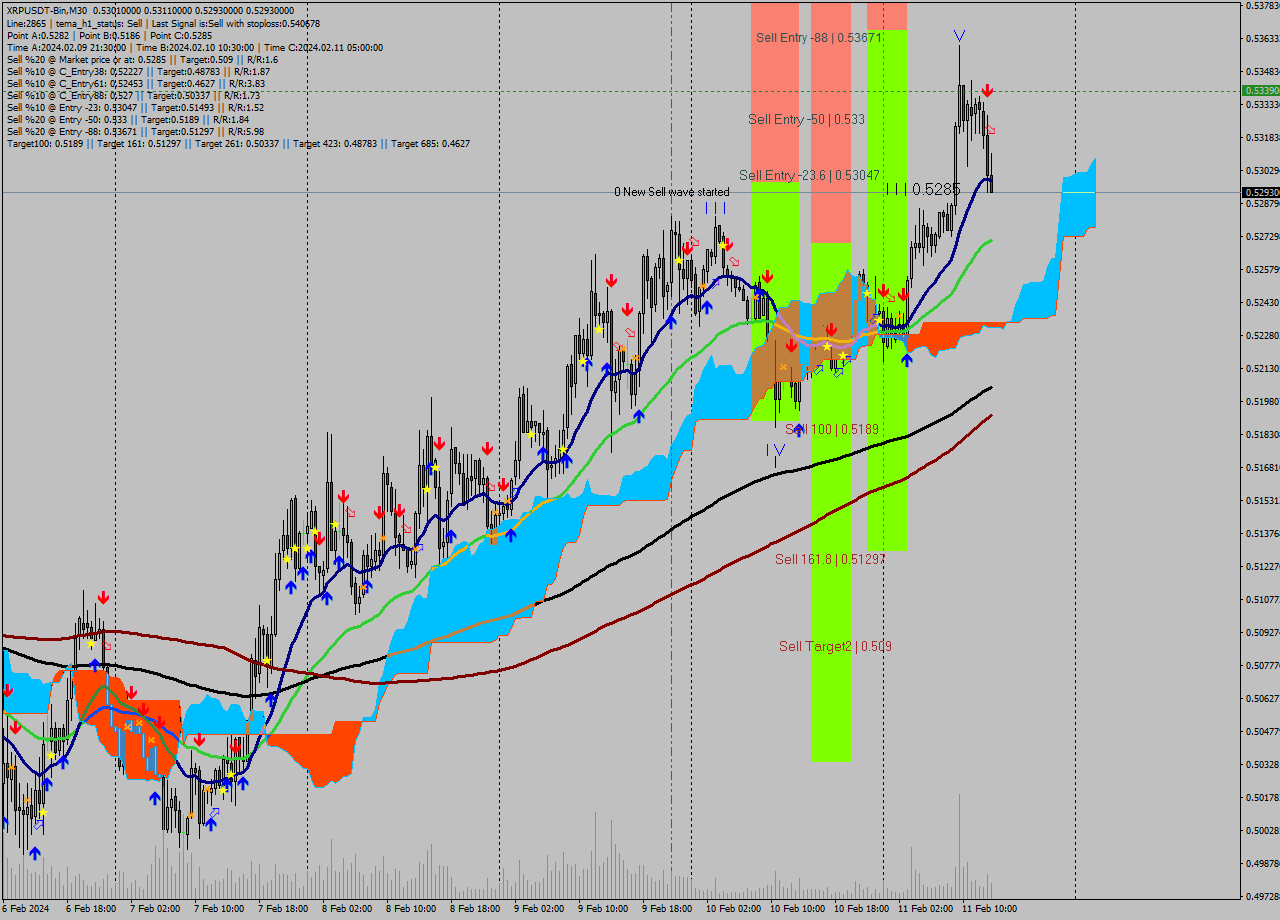Click the 0.50627 price axis label
The width and height of the screenshot is (1280, 920).
[x=1262, y=699]
